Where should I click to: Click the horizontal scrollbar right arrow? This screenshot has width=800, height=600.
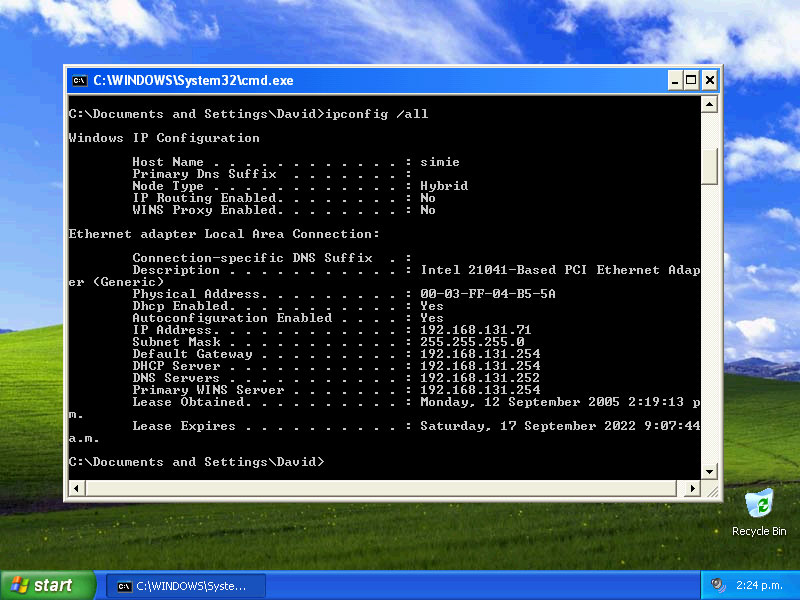pos(692,488)
